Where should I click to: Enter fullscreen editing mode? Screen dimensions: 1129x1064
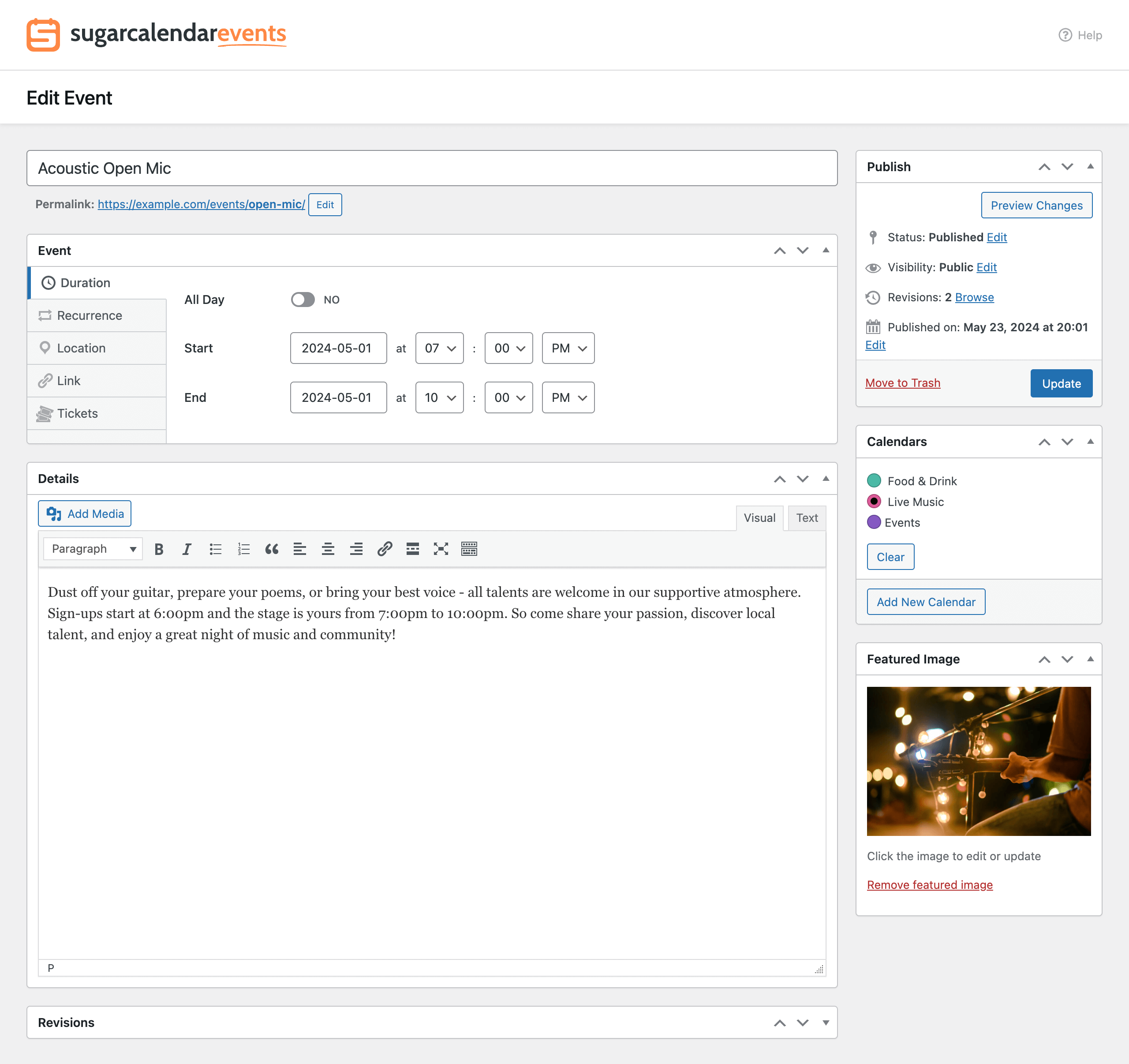[441, 549]
